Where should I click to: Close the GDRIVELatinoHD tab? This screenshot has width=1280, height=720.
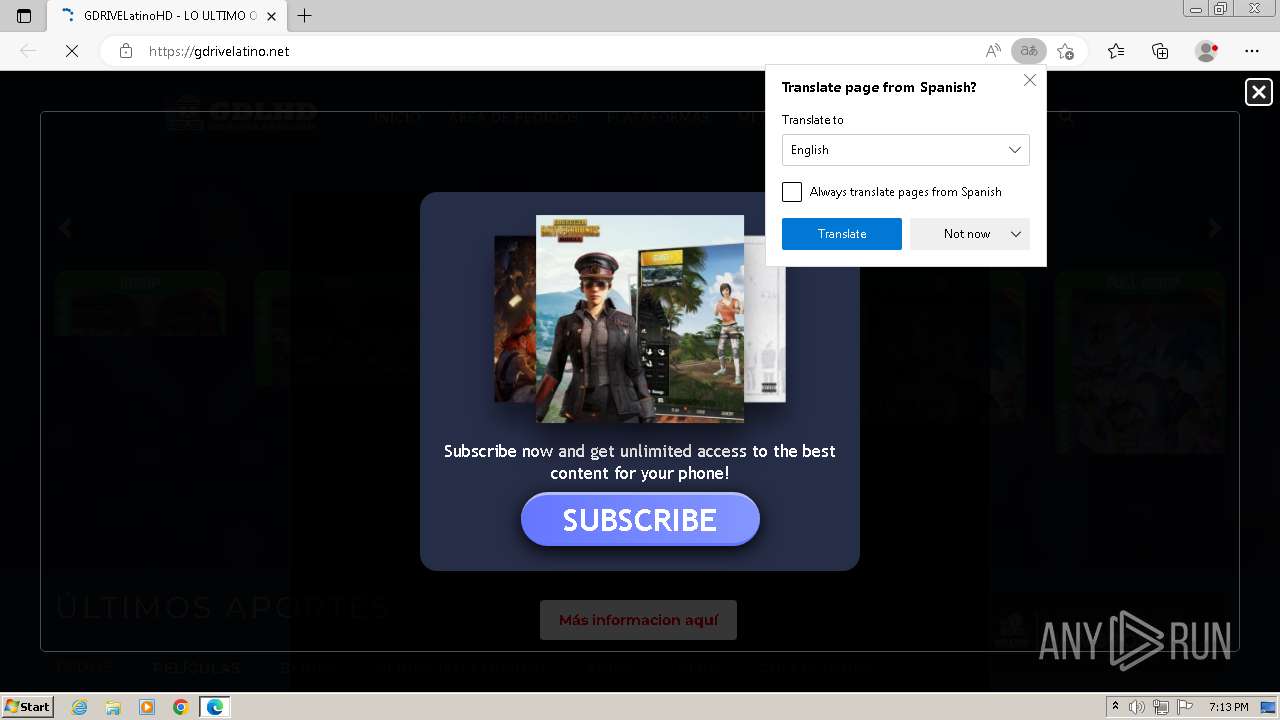(272, 16)
